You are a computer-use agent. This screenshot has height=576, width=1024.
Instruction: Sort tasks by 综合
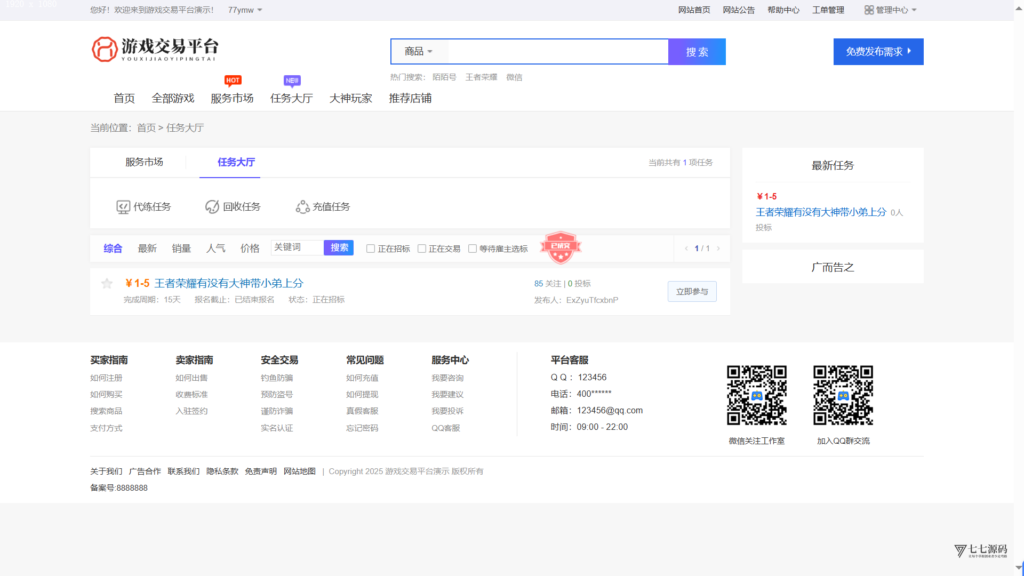(113, 248)
